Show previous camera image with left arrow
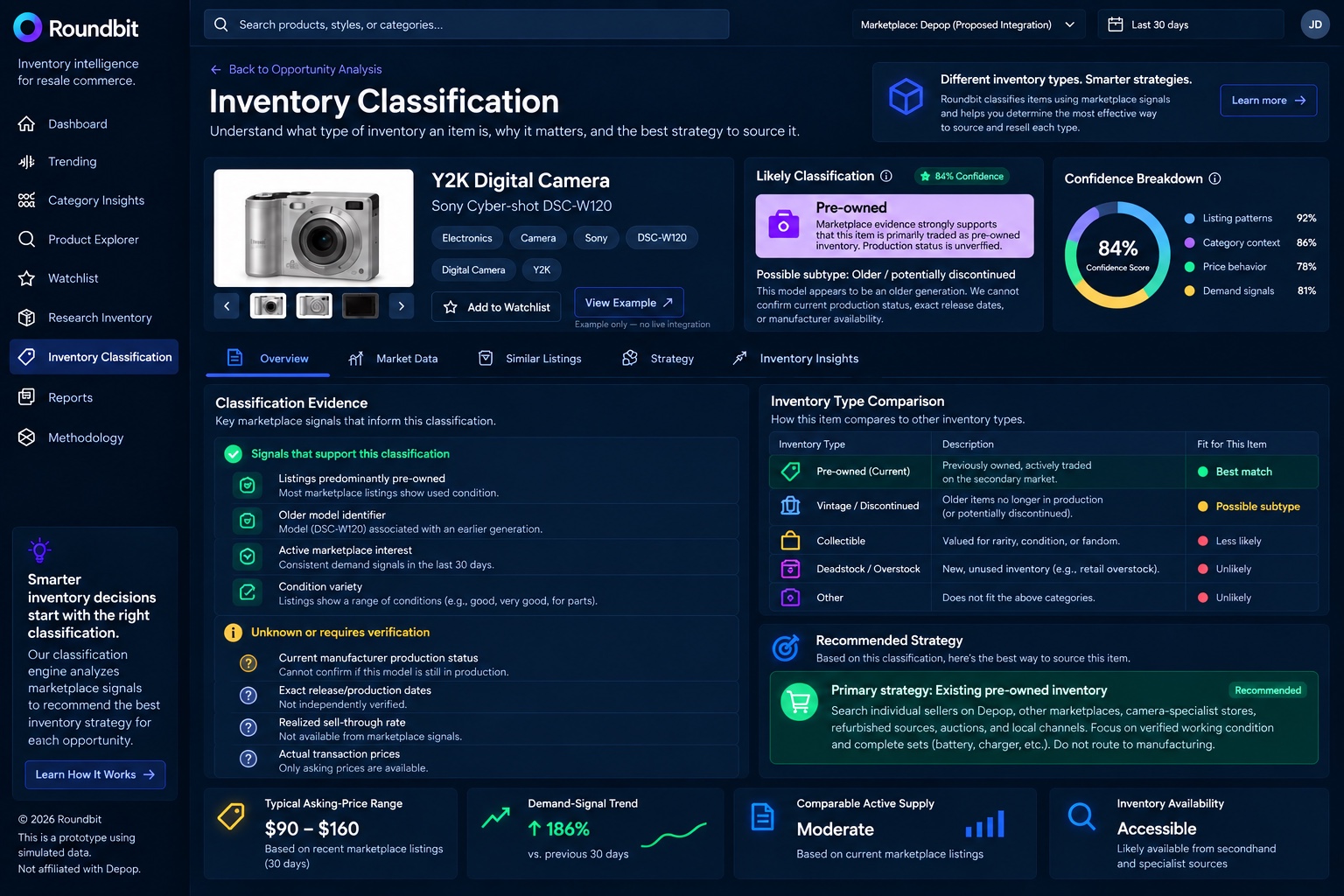Screen dimensions: 1344x896 (x=227, y=305)
